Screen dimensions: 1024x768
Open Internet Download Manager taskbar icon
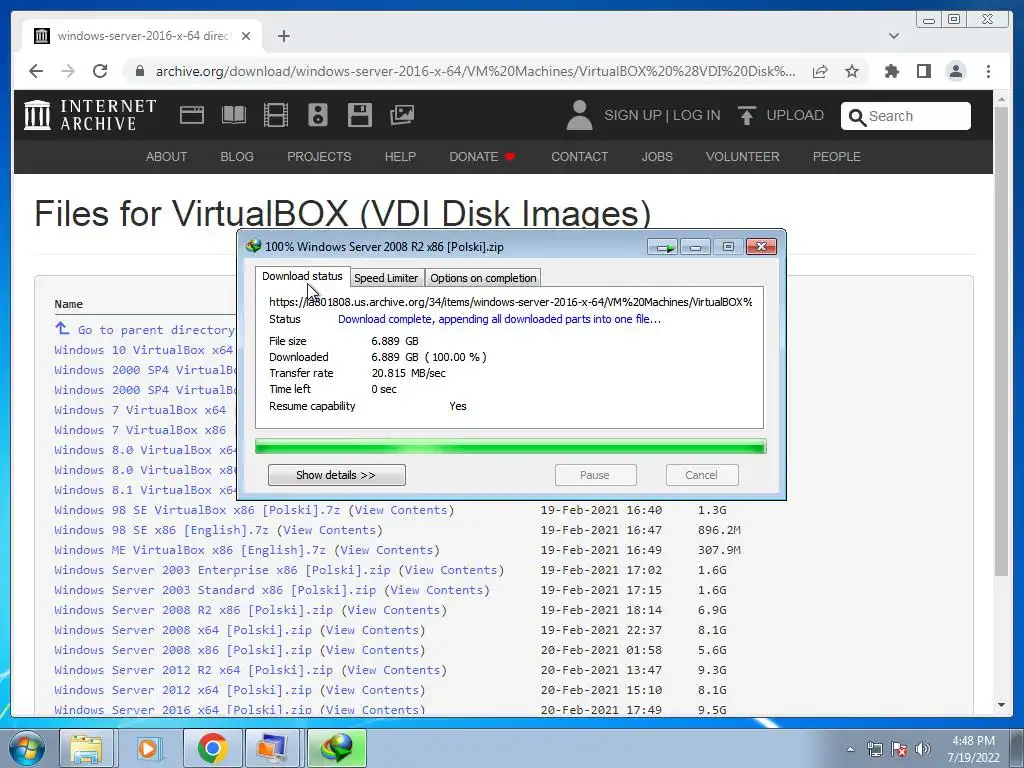(x=337, y=748)
